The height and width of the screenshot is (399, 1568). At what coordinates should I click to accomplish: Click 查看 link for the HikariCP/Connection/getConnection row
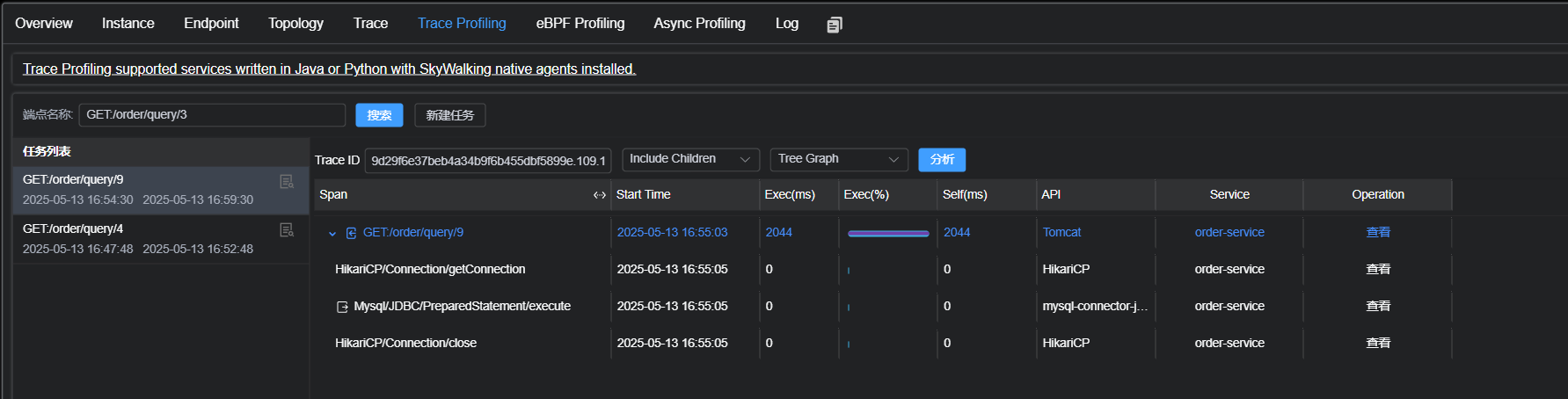tap(1378, 269)
